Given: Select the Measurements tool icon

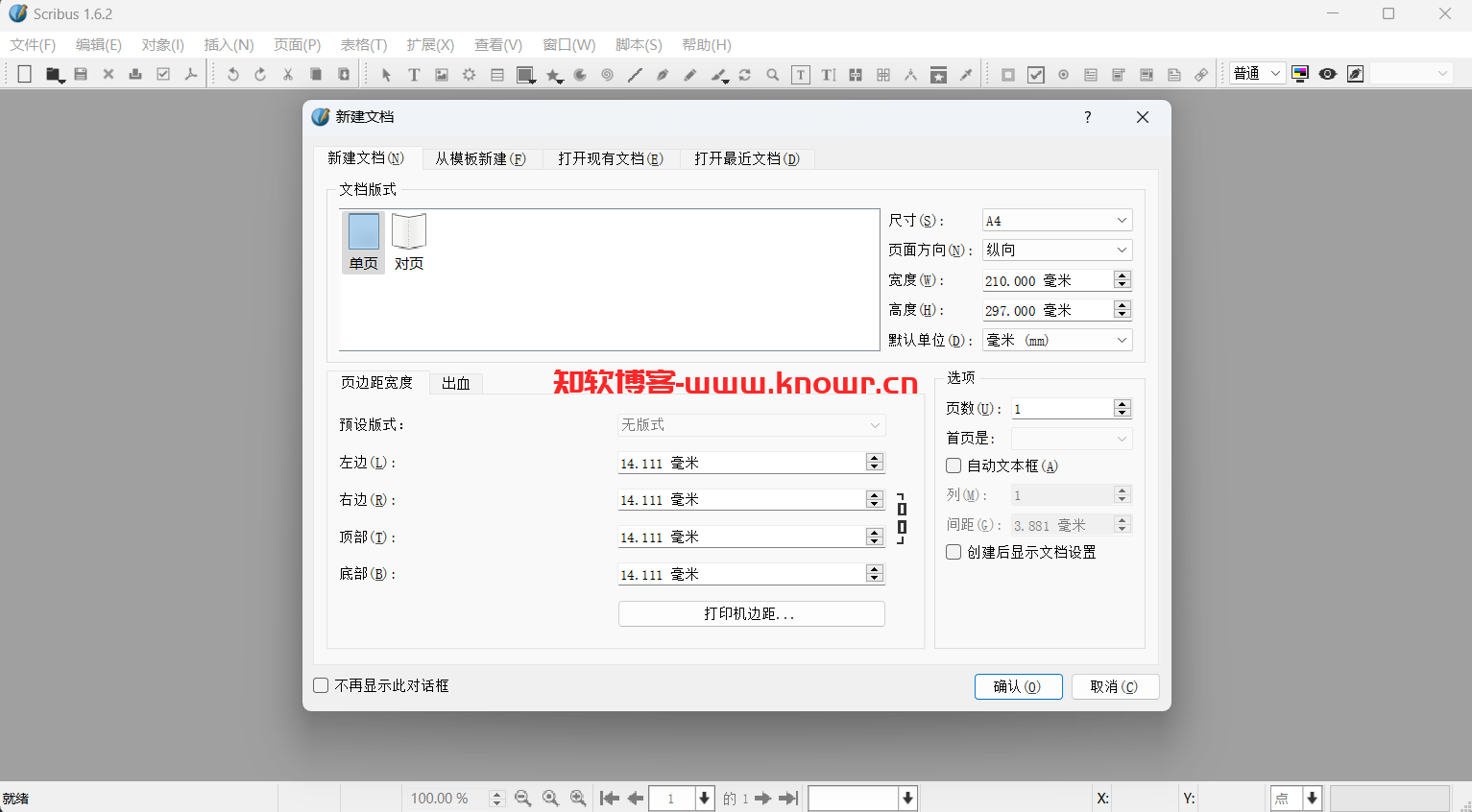Looking at the screenshot, I should coord(911,74).
